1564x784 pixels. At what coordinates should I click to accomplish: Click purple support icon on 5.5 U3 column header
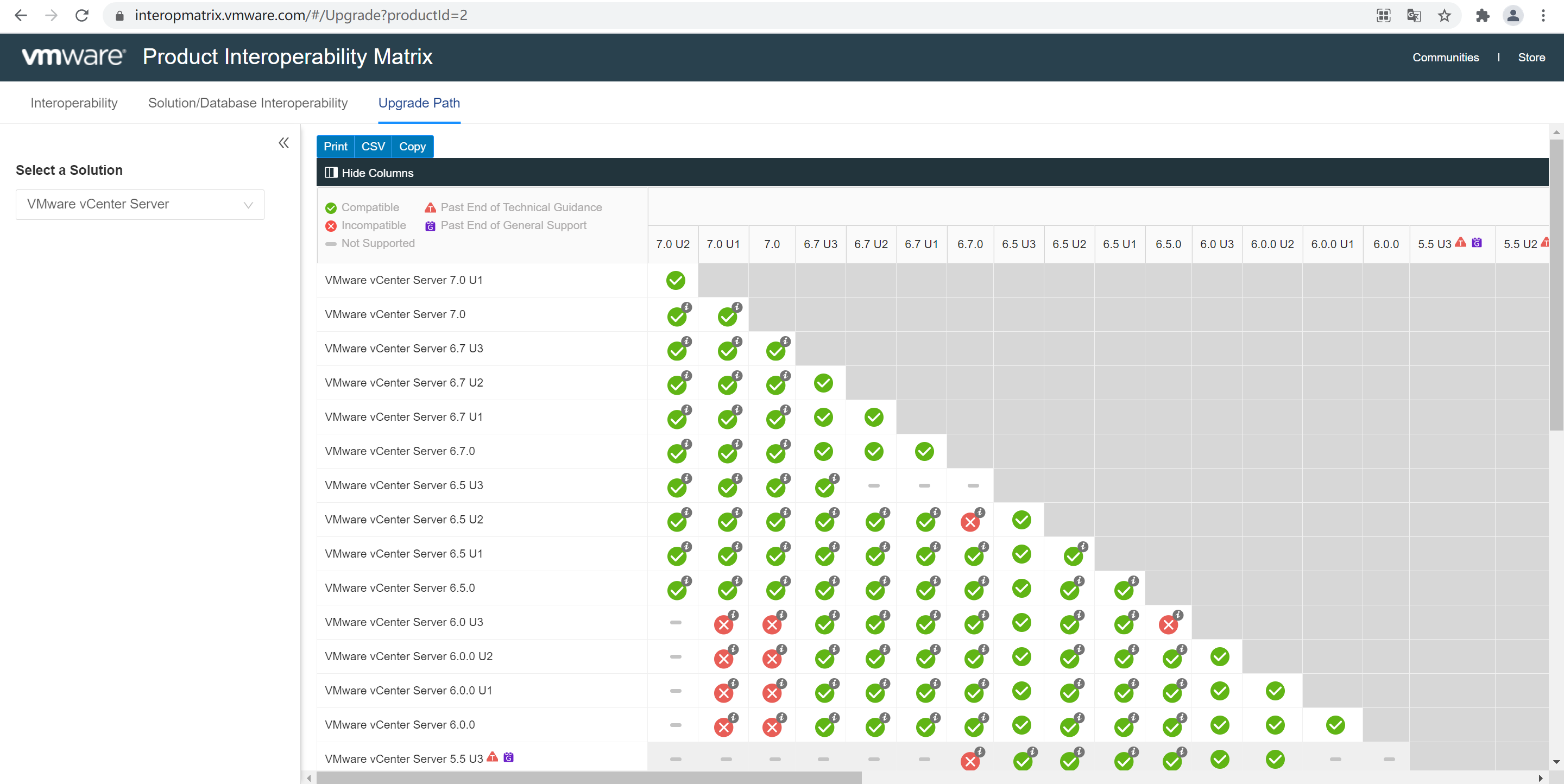point(1477,242)
